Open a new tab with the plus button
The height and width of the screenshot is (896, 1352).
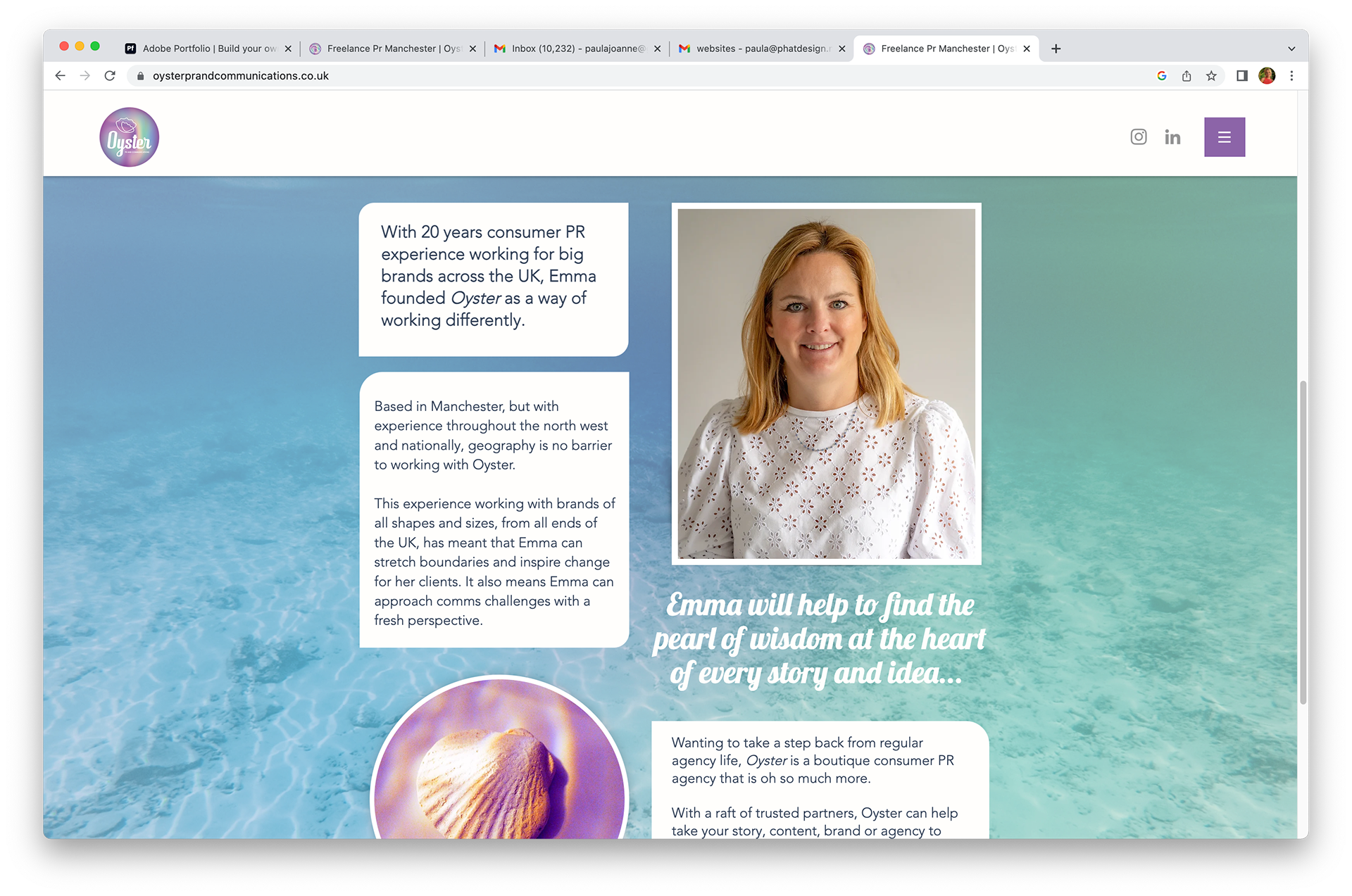(x=1056, y=49)
